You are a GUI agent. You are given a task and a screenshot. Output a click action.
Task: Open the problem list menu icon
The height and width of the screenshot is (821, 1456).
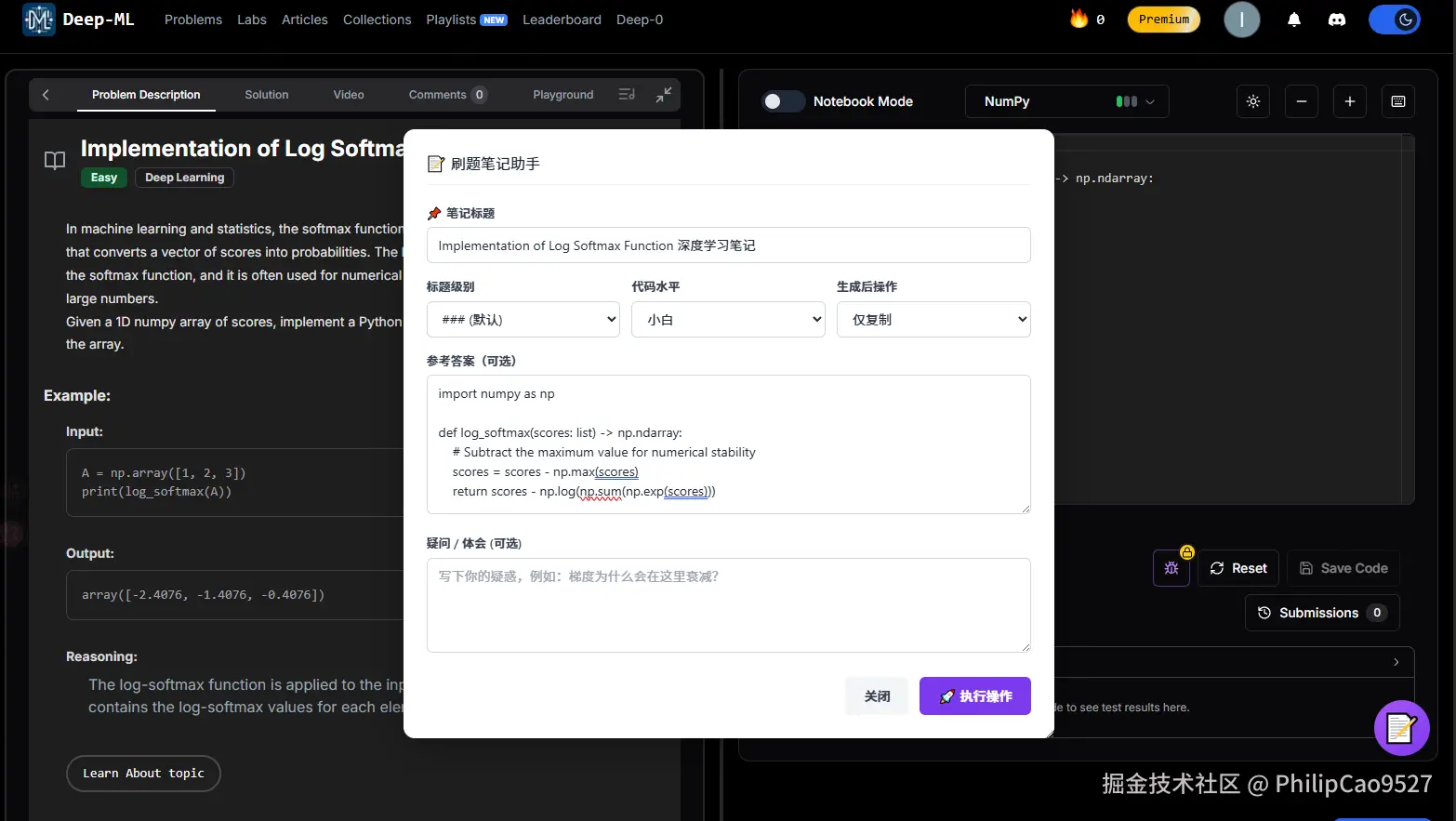(627, 95)
